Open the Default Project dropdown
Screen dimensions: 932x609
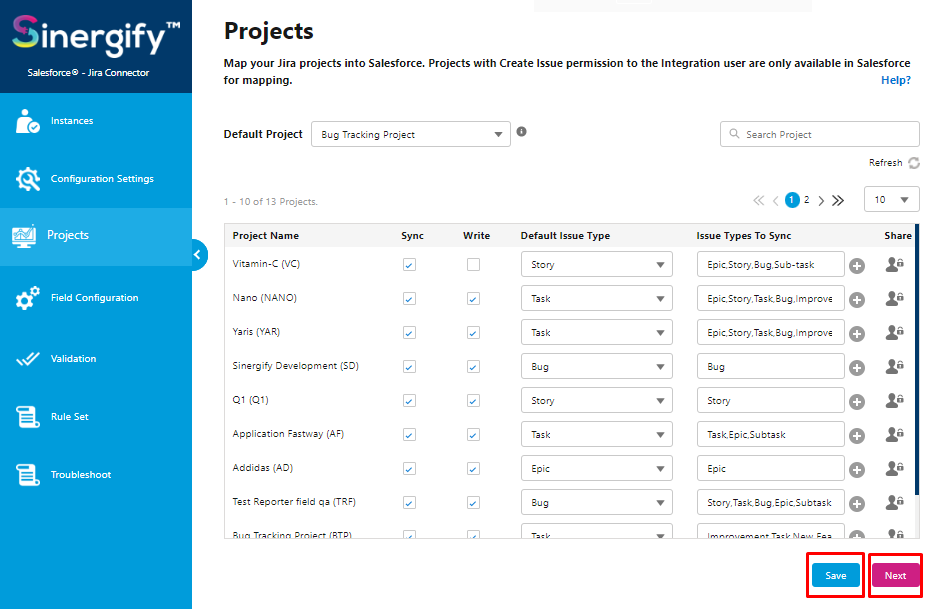411,134
